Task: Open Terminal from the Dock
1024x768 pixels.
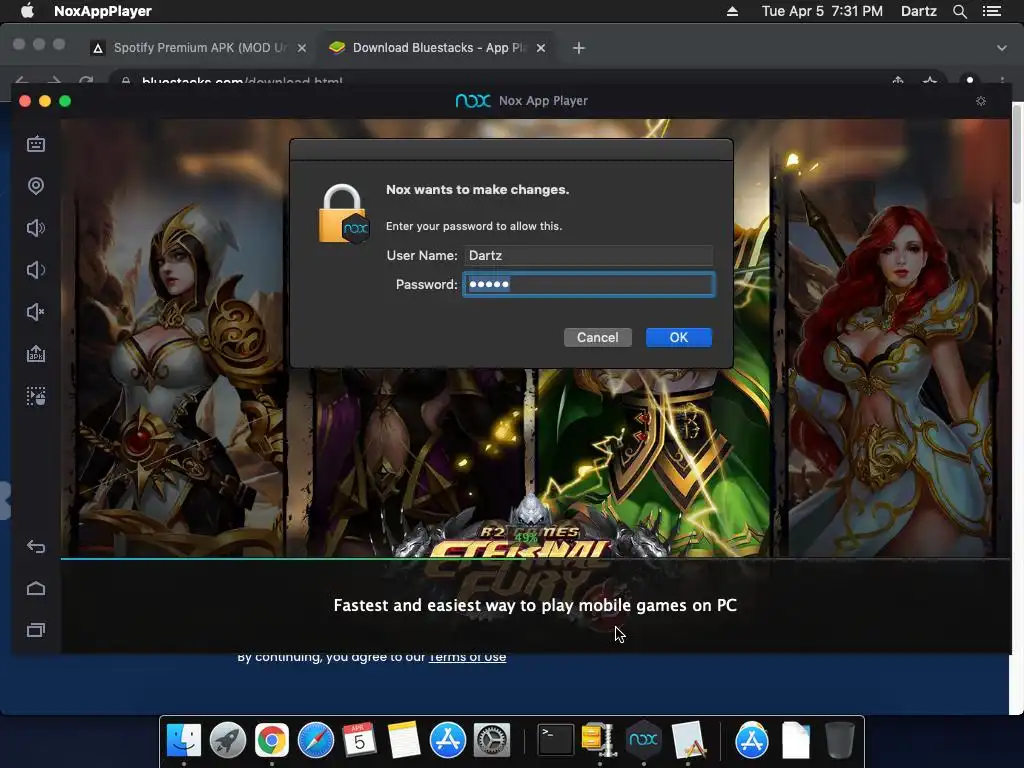Action: click(x=555, y=740)
